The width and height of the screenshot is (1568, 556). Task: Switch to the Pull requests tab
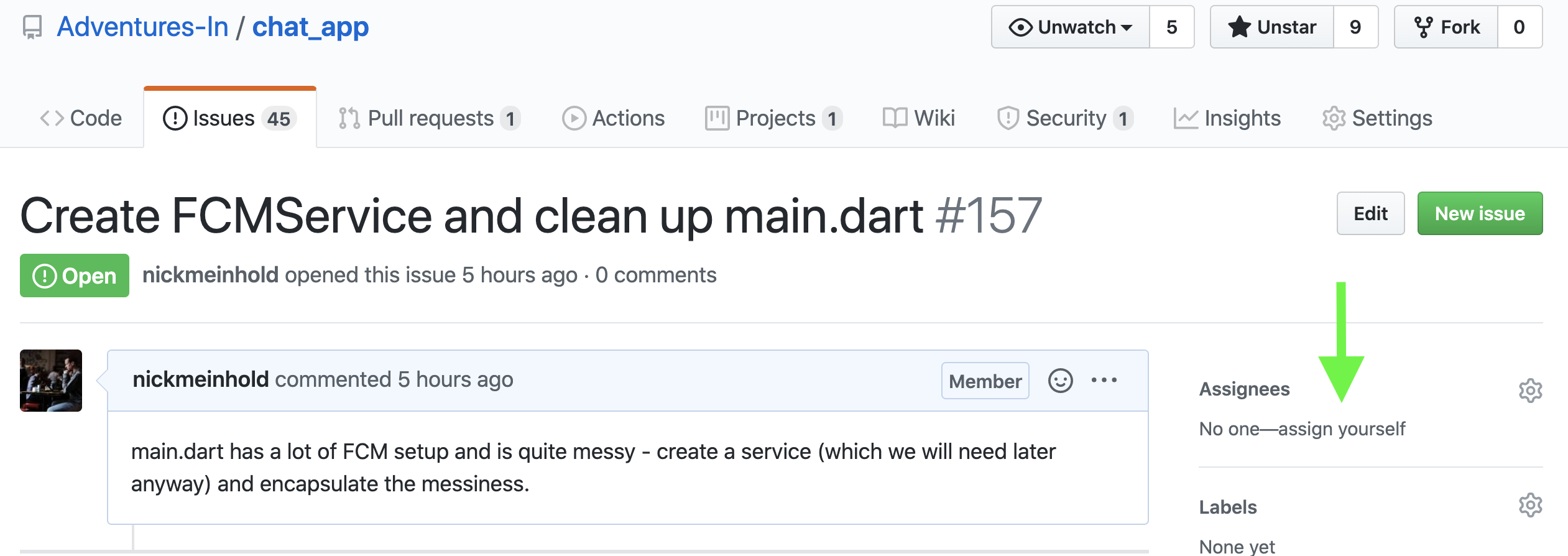429,118
